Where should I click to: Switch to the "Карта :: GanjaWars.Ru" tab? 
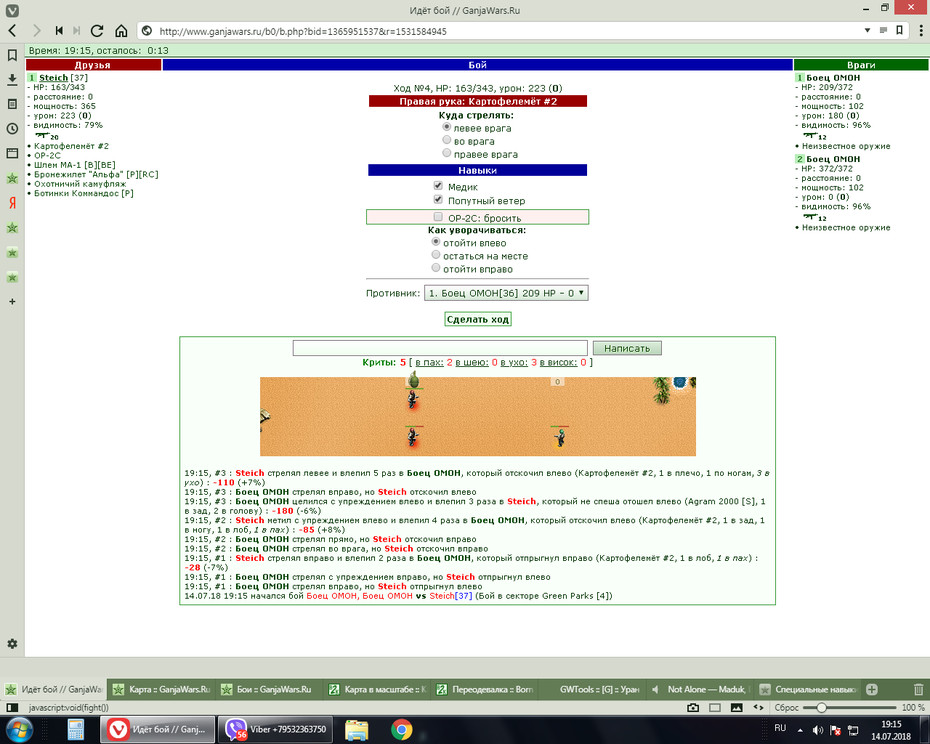(x=161, y=689)
